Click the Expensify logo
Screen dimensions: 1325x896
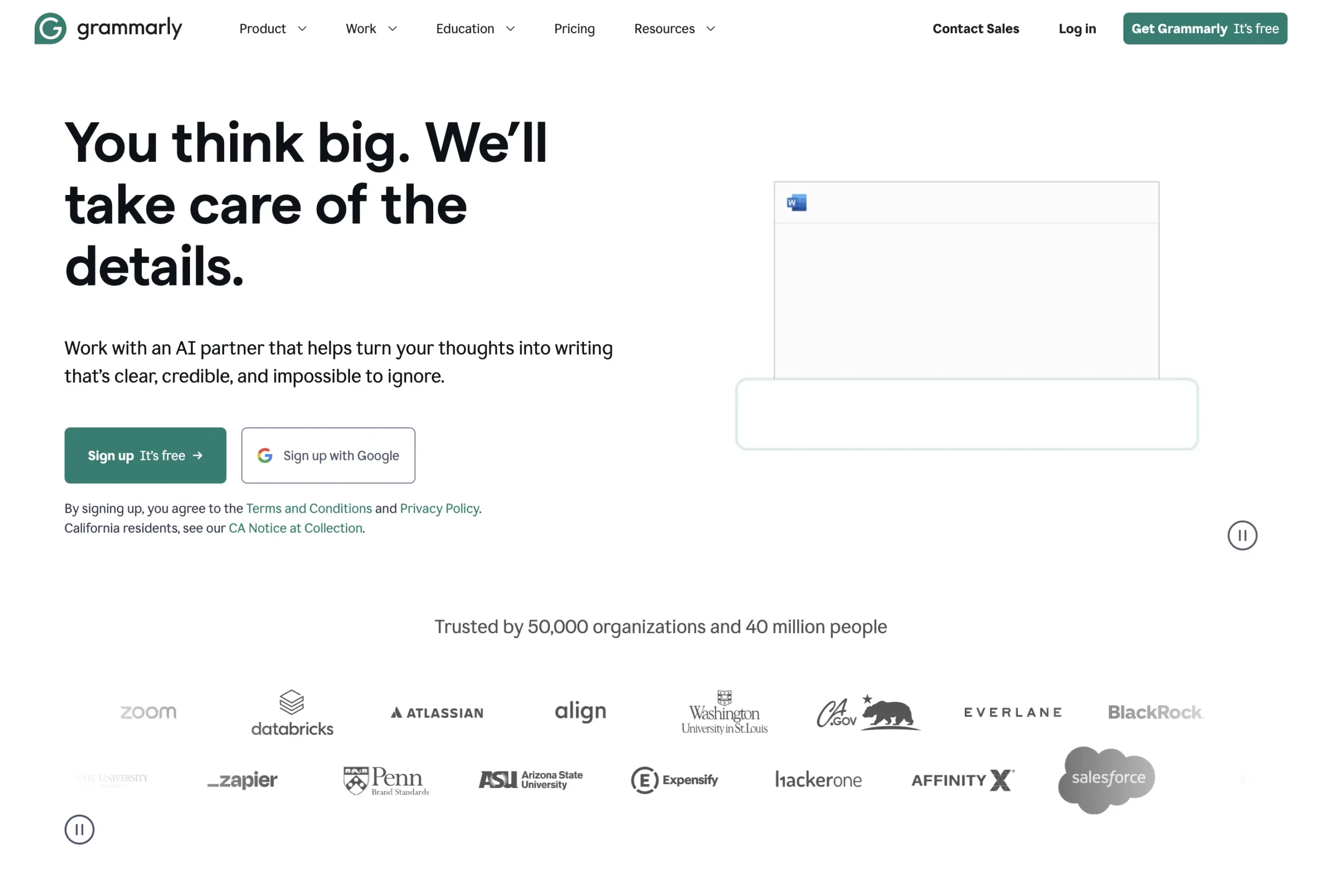(674, 780)
